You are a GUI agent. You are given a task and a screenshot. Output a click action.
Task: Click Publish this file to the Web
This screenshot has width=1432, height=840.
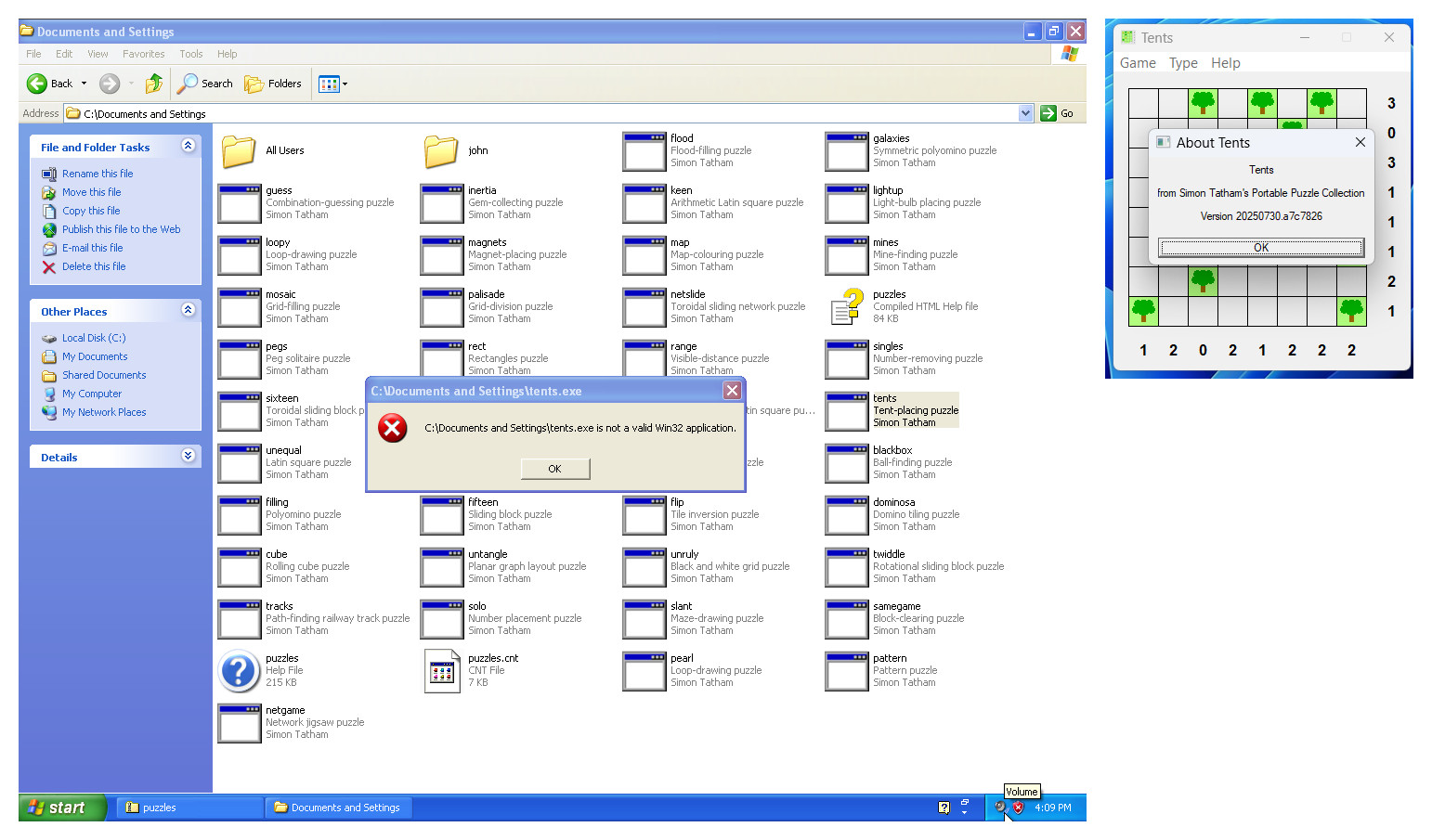point(121,229)
